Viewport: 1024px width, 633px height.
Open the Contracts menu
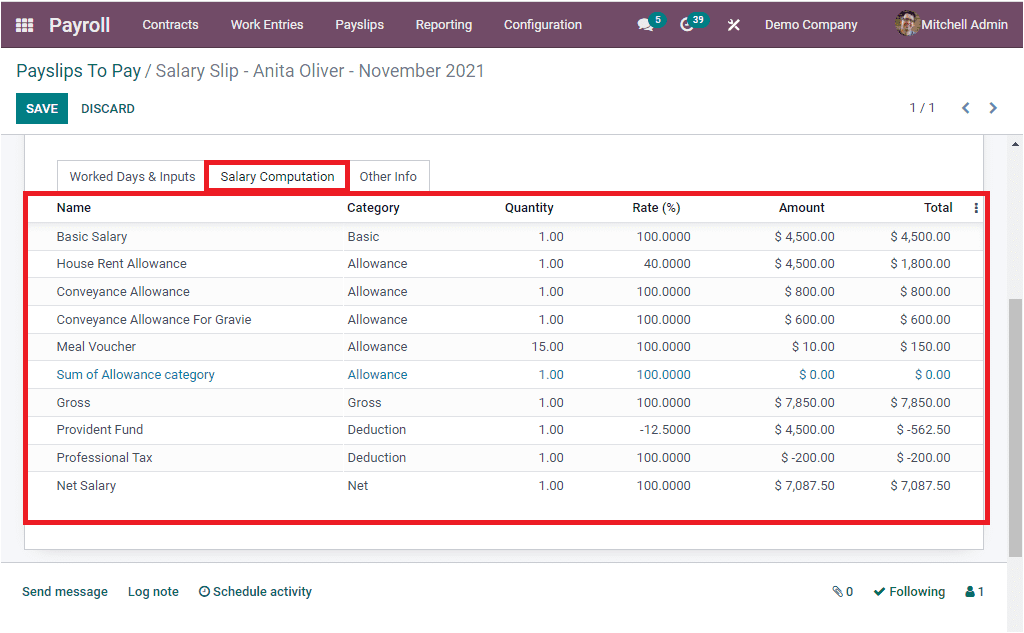click(x=170, y=24)
